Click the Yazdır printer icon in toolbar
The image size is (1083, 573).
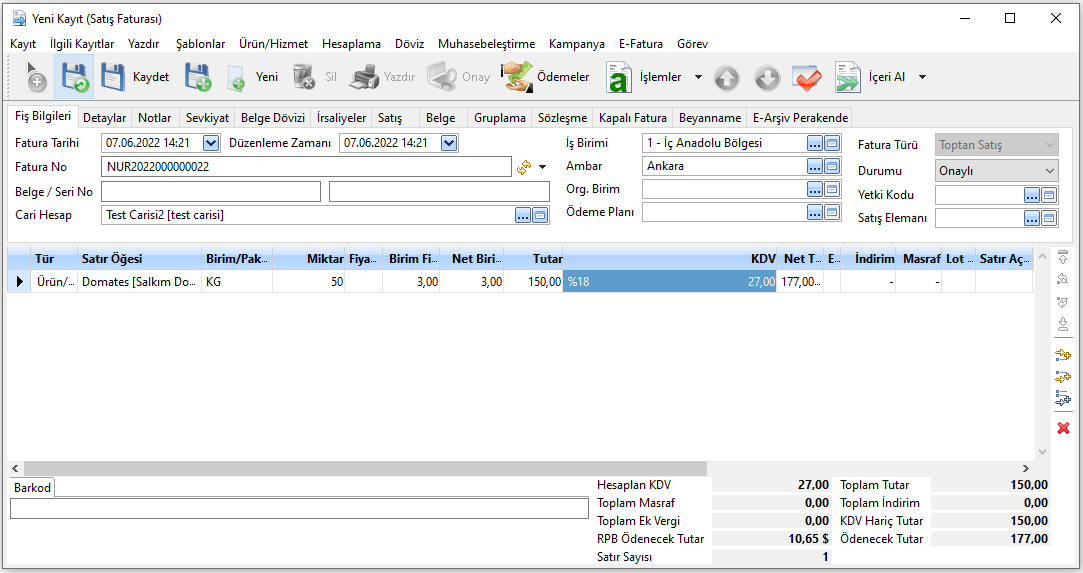pos(364,77)
